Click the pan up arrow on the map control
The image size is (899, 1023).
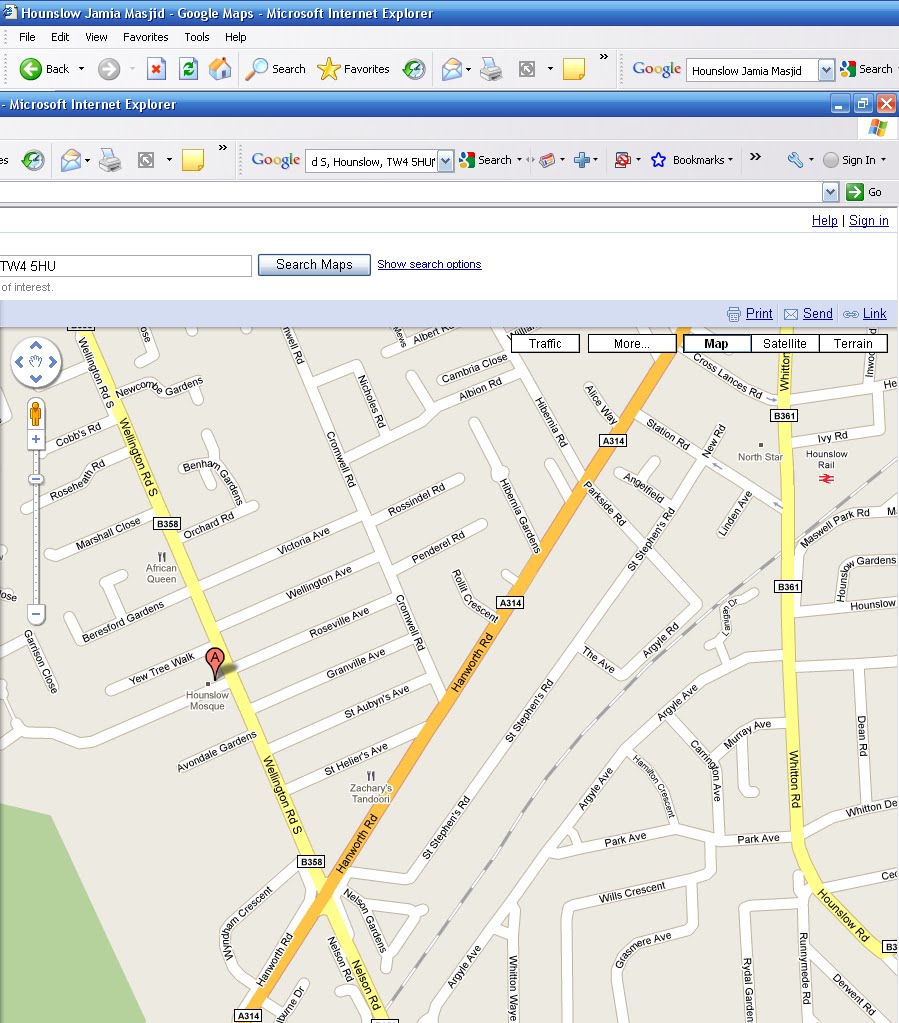click(36, 345)
